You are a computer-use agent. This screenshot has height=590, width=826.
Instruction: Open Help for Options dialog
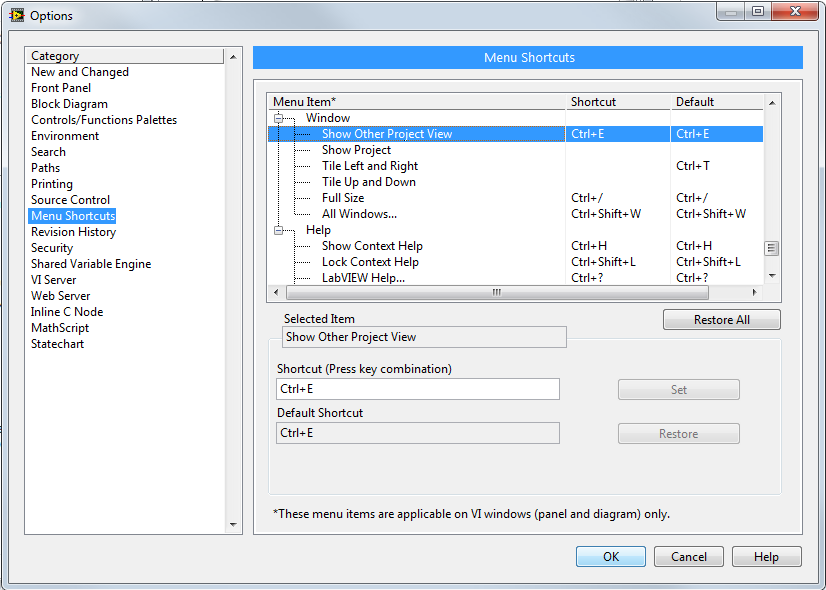coord(766,557)
